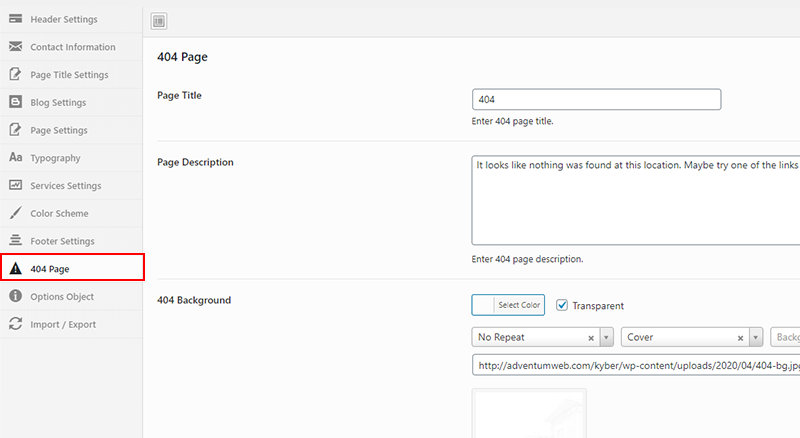
Task: Open the Cover background size dropdown arrow
Action: click(x=756, y=337)
